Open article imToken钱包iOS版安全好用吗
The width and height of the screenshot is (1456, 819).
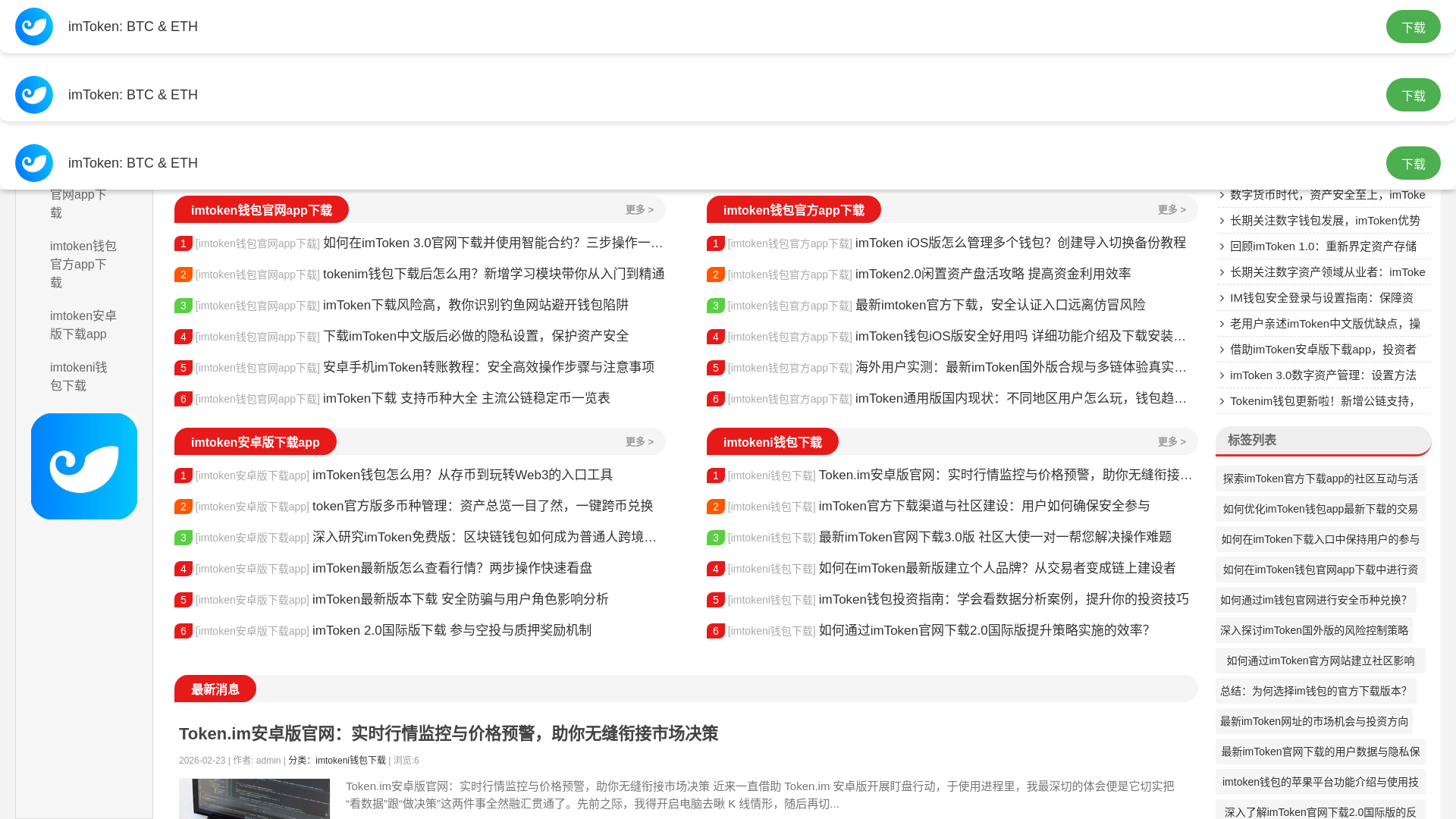[x=1021, y=336]
